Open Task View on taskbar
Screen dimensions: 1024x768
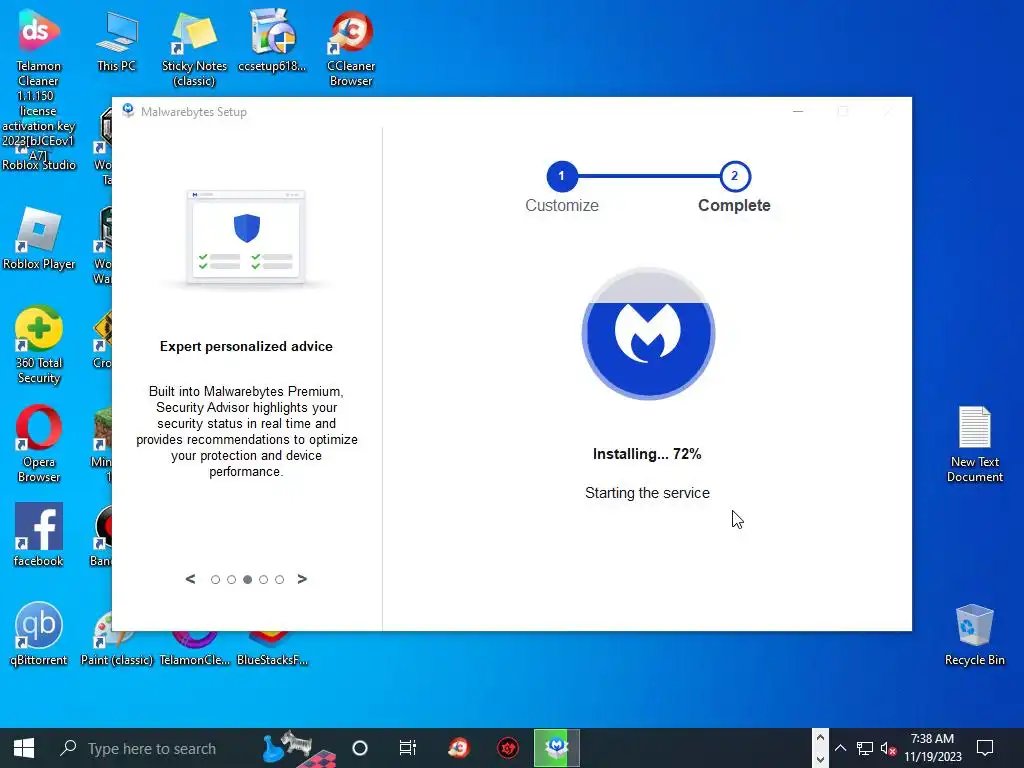point(408,748)
